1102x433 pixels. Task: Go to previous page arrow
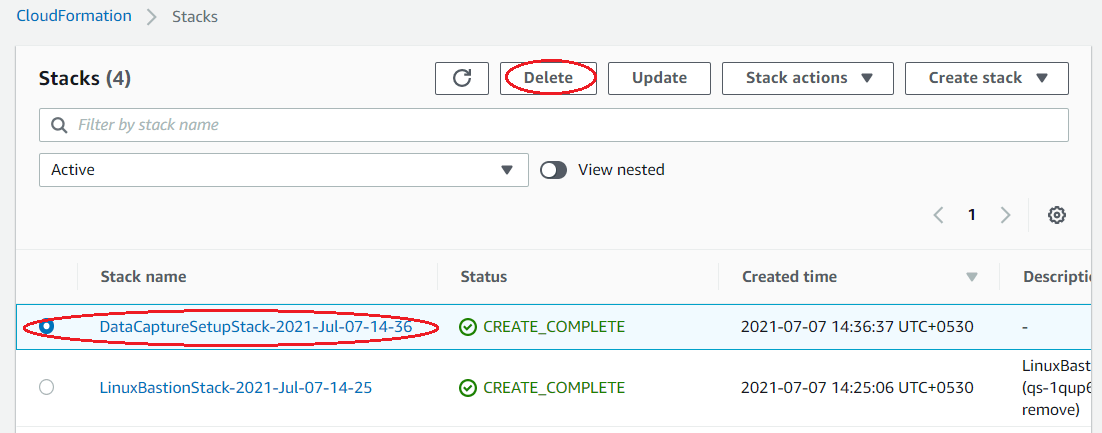[938, 215]
